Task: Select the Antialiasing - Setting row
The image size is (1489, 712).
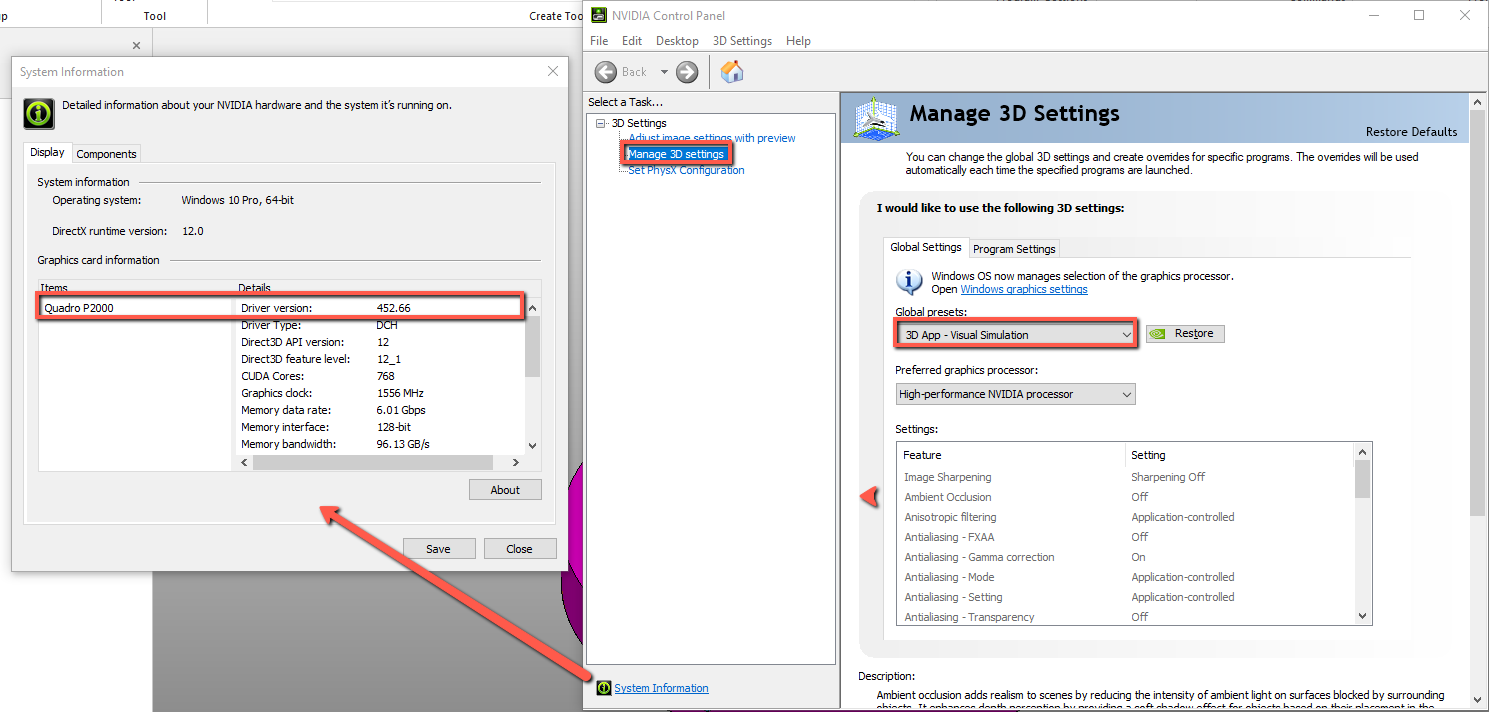Action: pyautogui.click(x=1125, y=597)
